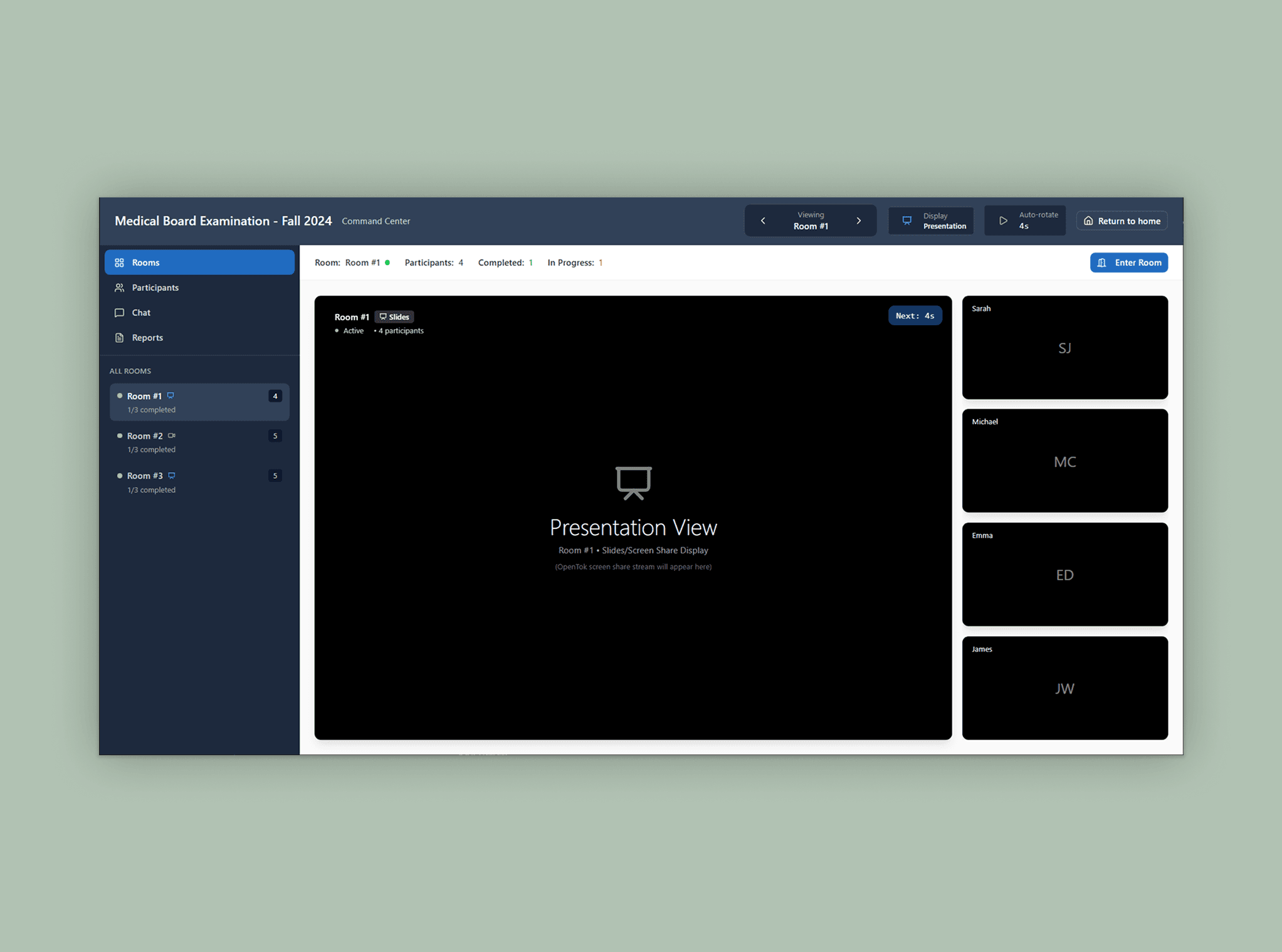Toggle the Display Presentation mode button
The width and height of the screenshot is (1282, 952).
coord(931,221)
